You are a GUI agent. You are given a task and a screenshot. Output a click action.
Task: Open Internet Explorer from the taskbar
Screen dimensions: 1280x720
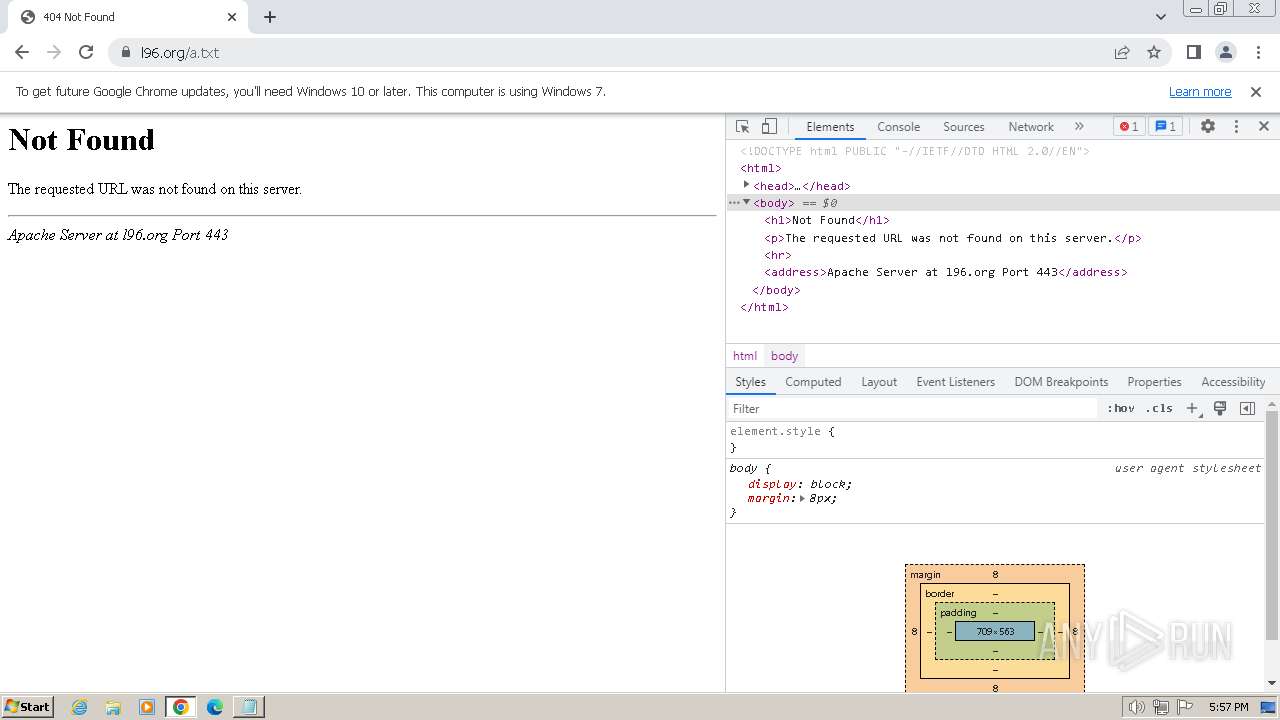tap(80, 707)
